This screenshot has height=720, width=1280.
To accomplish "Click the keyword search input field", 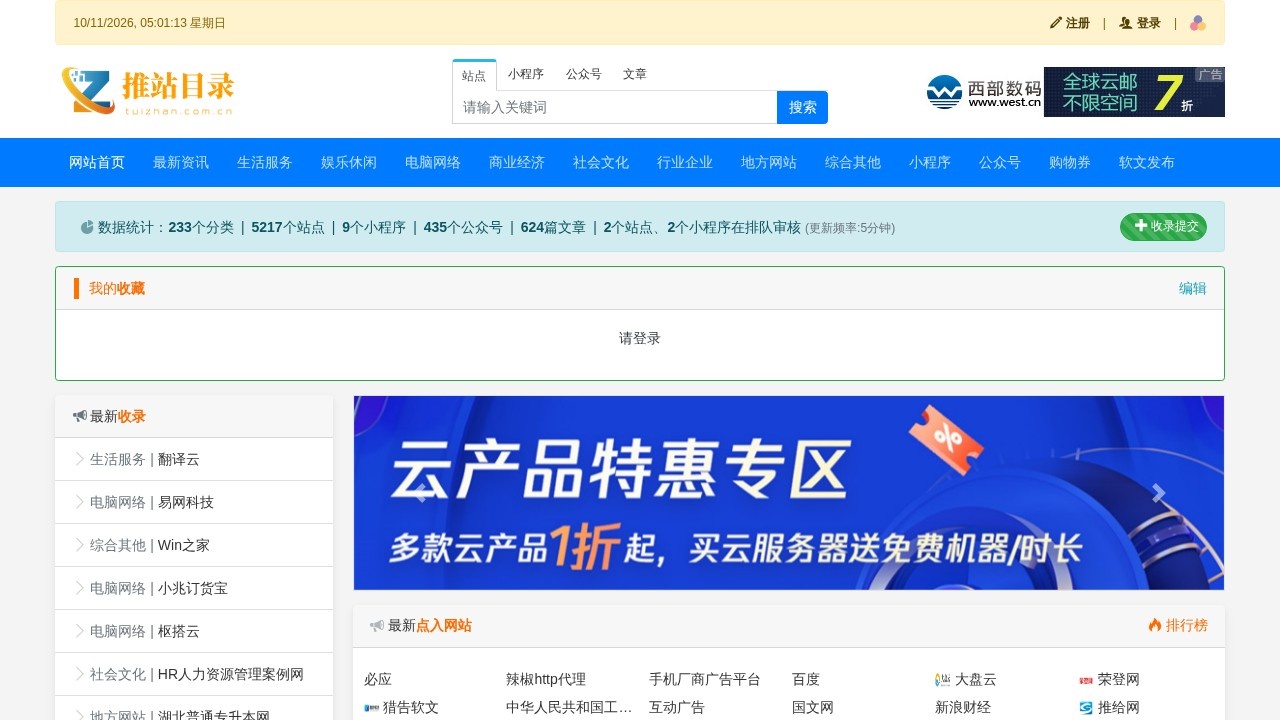I will point(615,107).
